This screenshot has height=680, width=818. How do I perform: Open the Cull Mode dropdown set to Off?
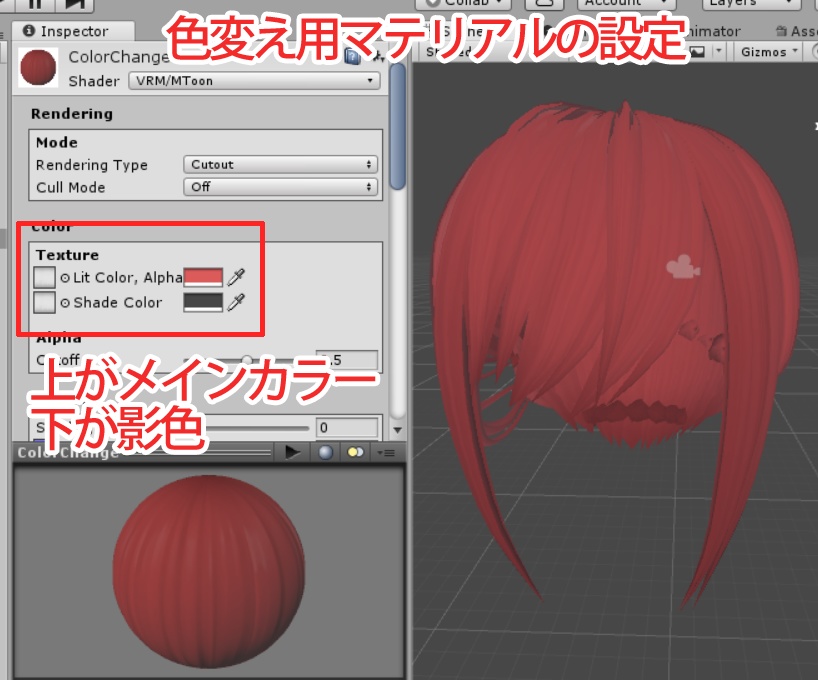280,186
